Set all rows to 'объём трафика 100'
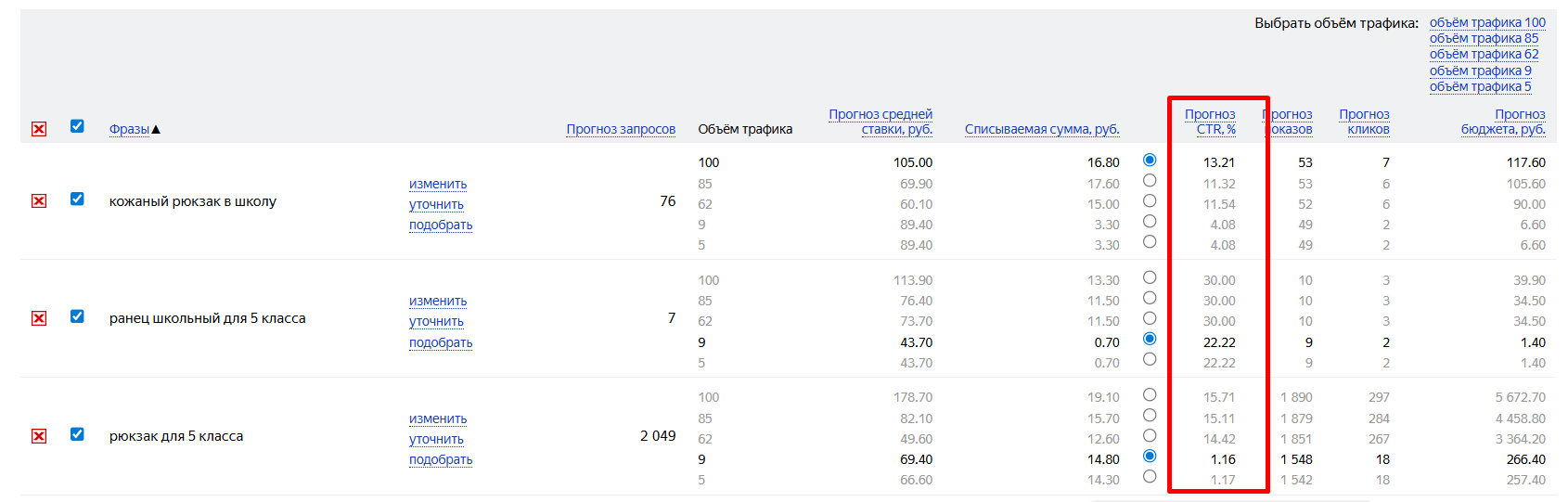 pyautogui.click(x=1487, y=22)
